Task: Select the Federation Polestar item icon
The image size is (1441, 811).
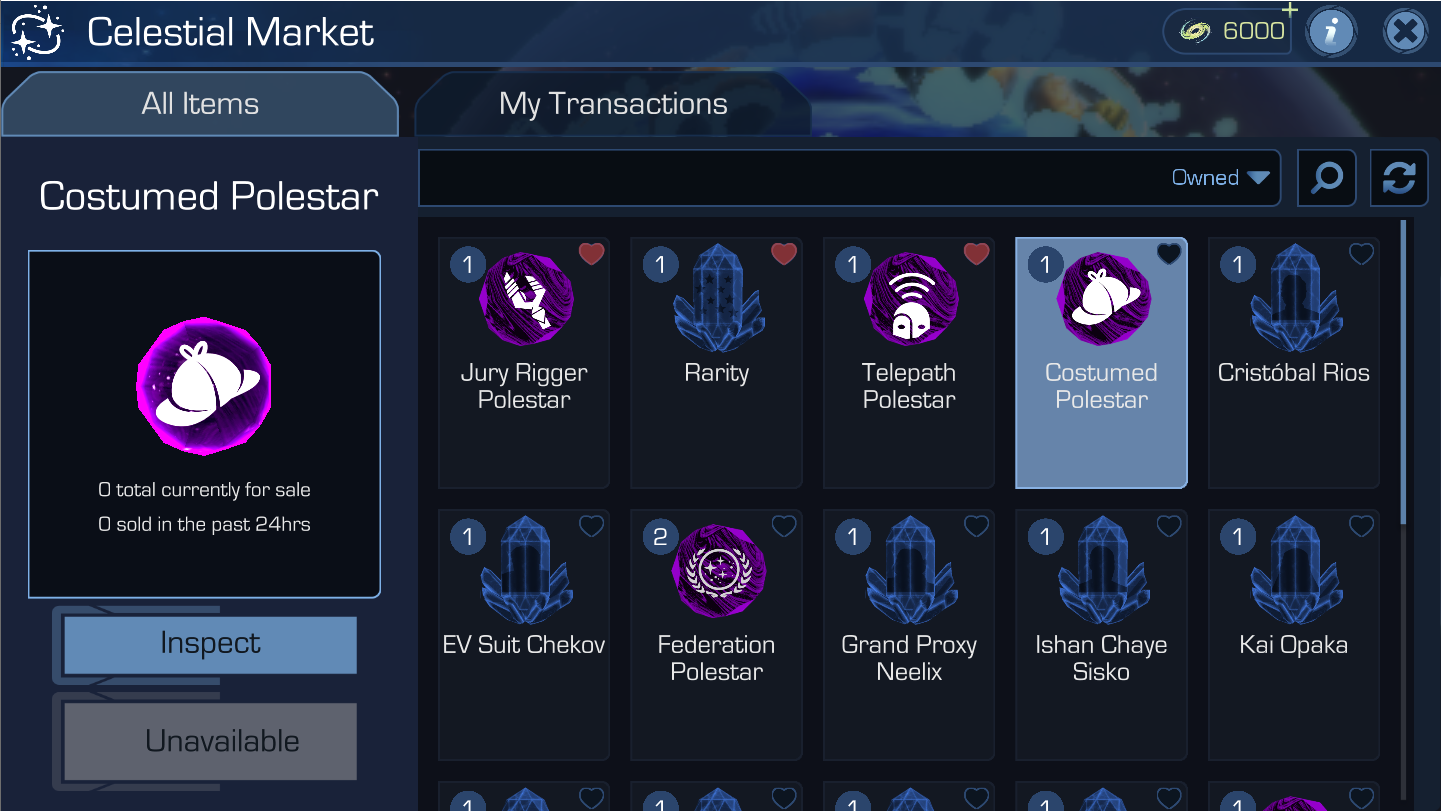Action: pos(717,570)
